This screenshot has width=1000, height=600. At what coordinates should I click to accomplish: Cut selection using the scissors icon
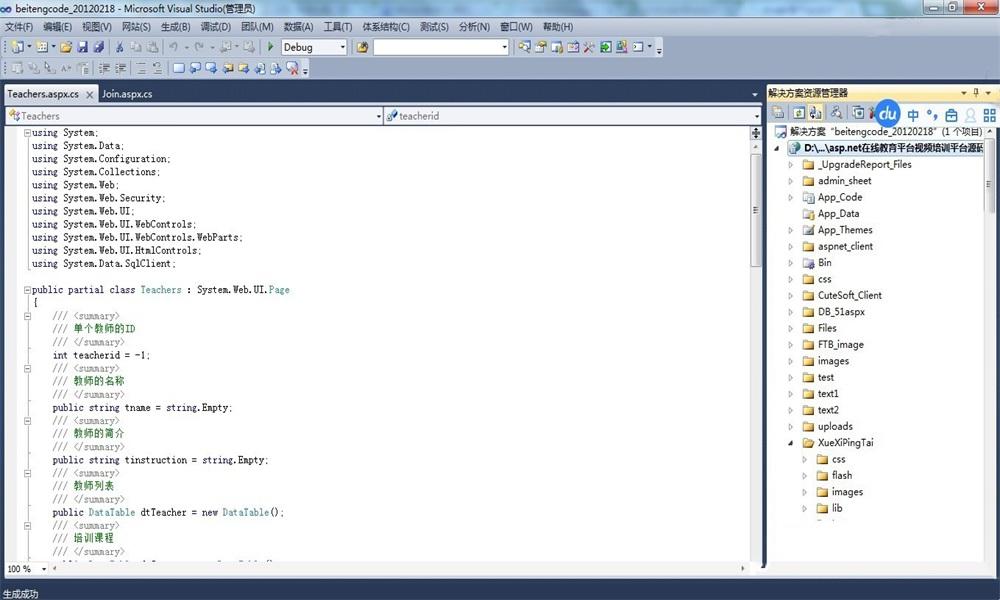[x=119, y=47]
